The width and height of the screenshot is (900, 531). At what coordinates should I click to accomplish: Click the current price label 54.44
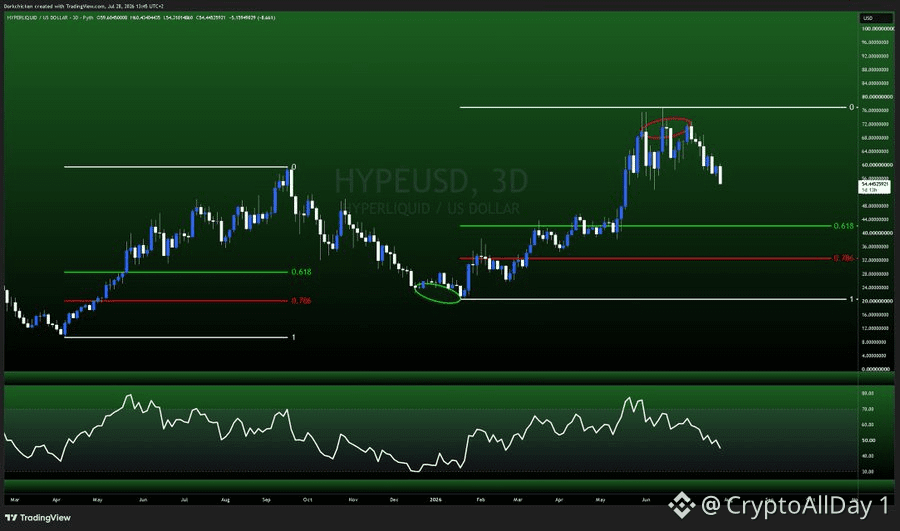(x=875, y=187)
